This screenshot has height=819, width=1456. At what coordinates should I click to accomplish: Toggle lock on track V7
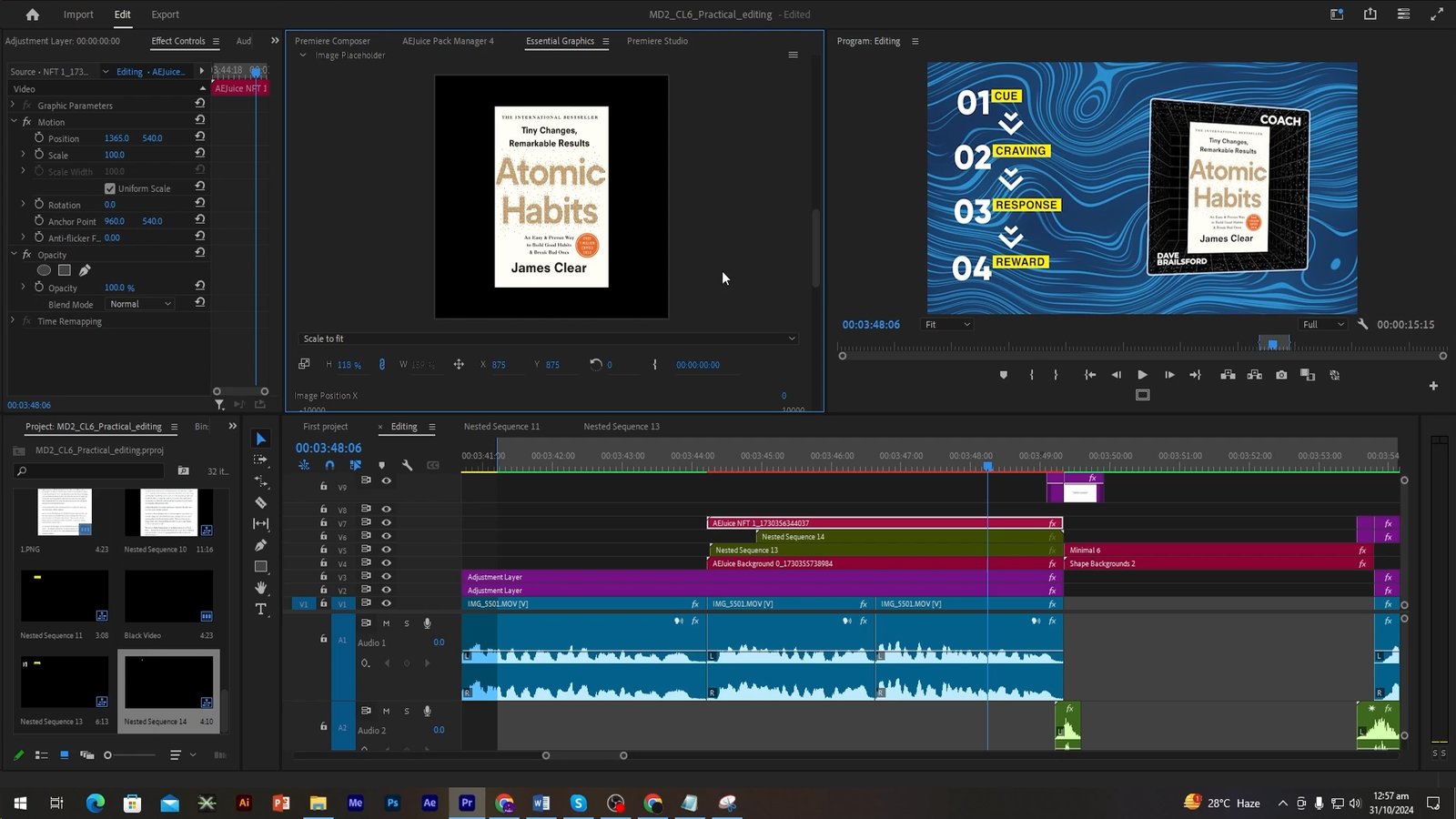tap(323, 523)
